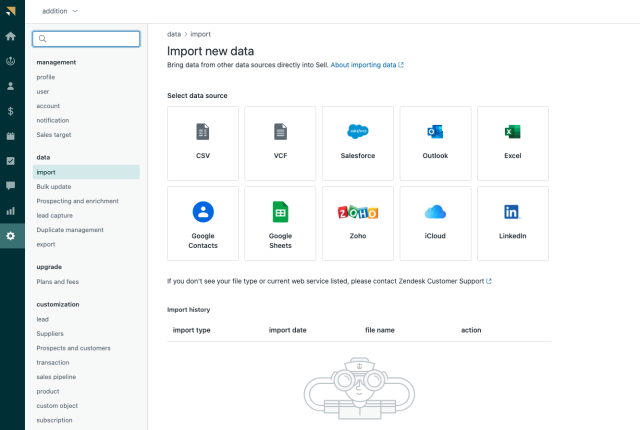Open Plans and fees page
640x430 pixels.
(58, 281)
